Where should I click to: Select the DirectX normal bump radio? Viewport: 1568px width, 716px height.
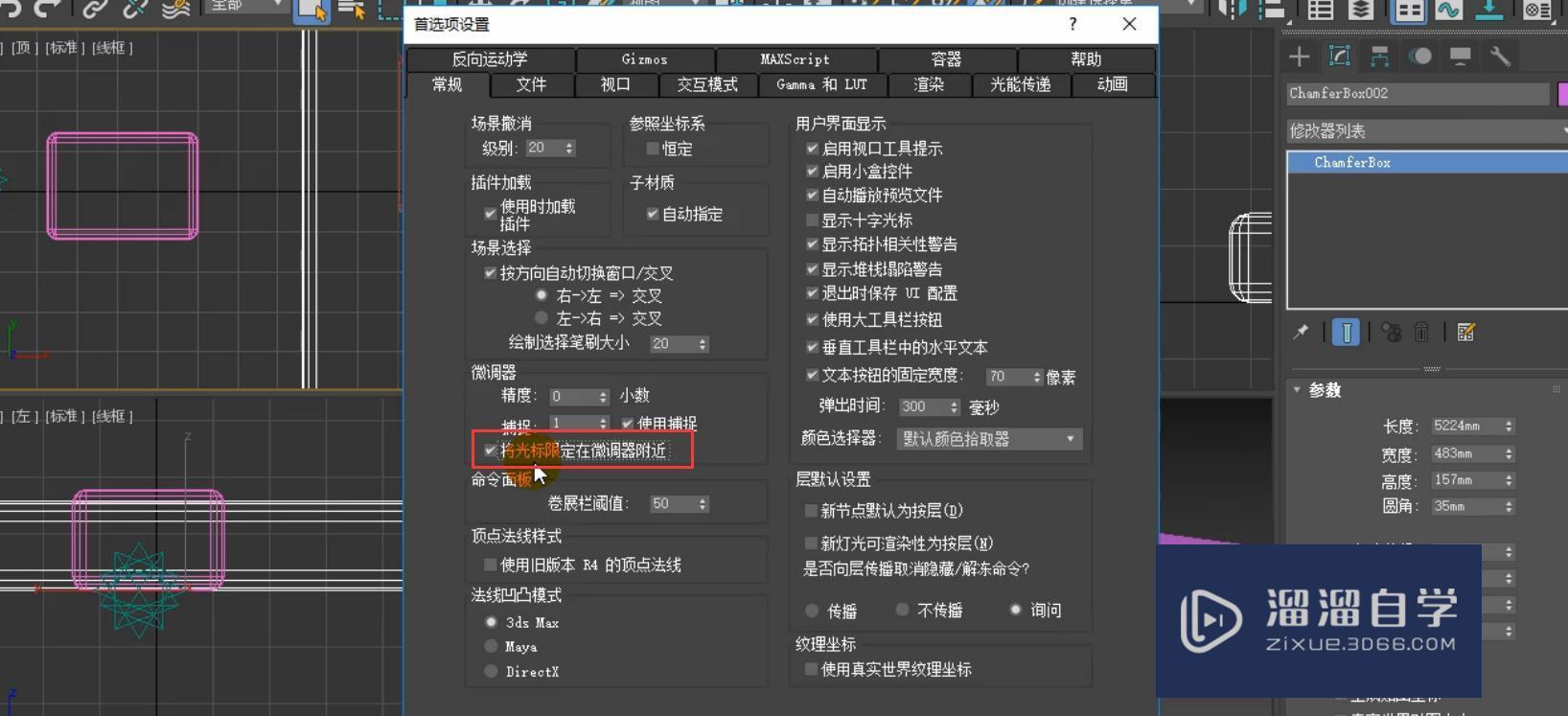[x=492, y=672]
